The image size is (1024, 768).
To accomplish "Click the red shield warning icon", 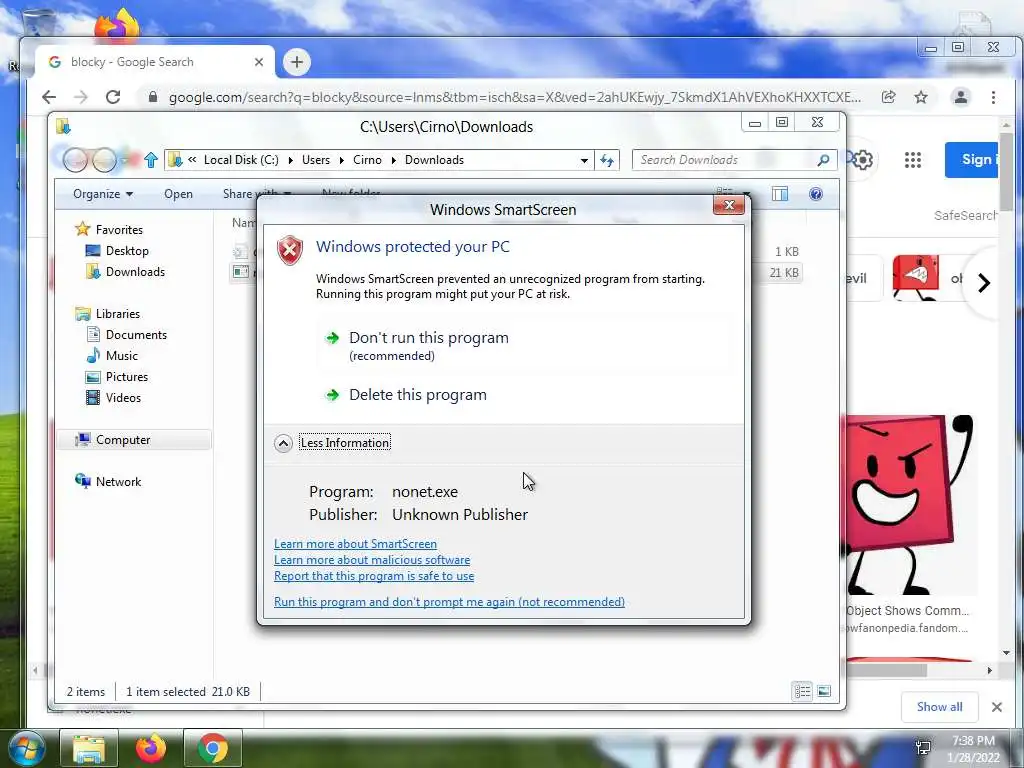I will pyautogui.click(x=290, y=251).
